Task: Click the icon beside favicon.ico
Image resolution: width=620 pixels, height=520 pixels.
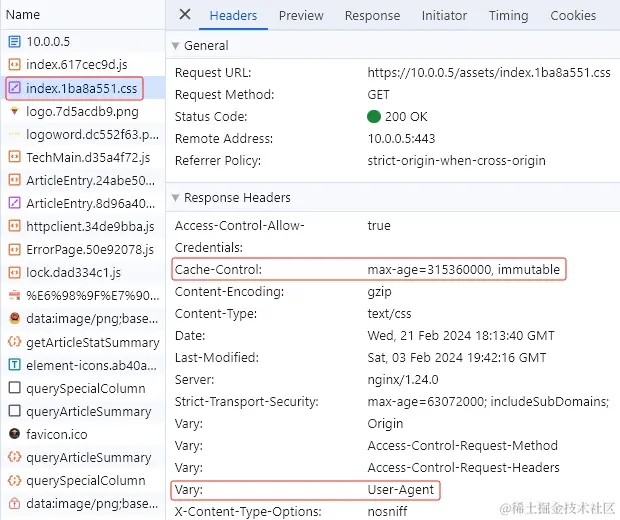Action: pos(14,434)
